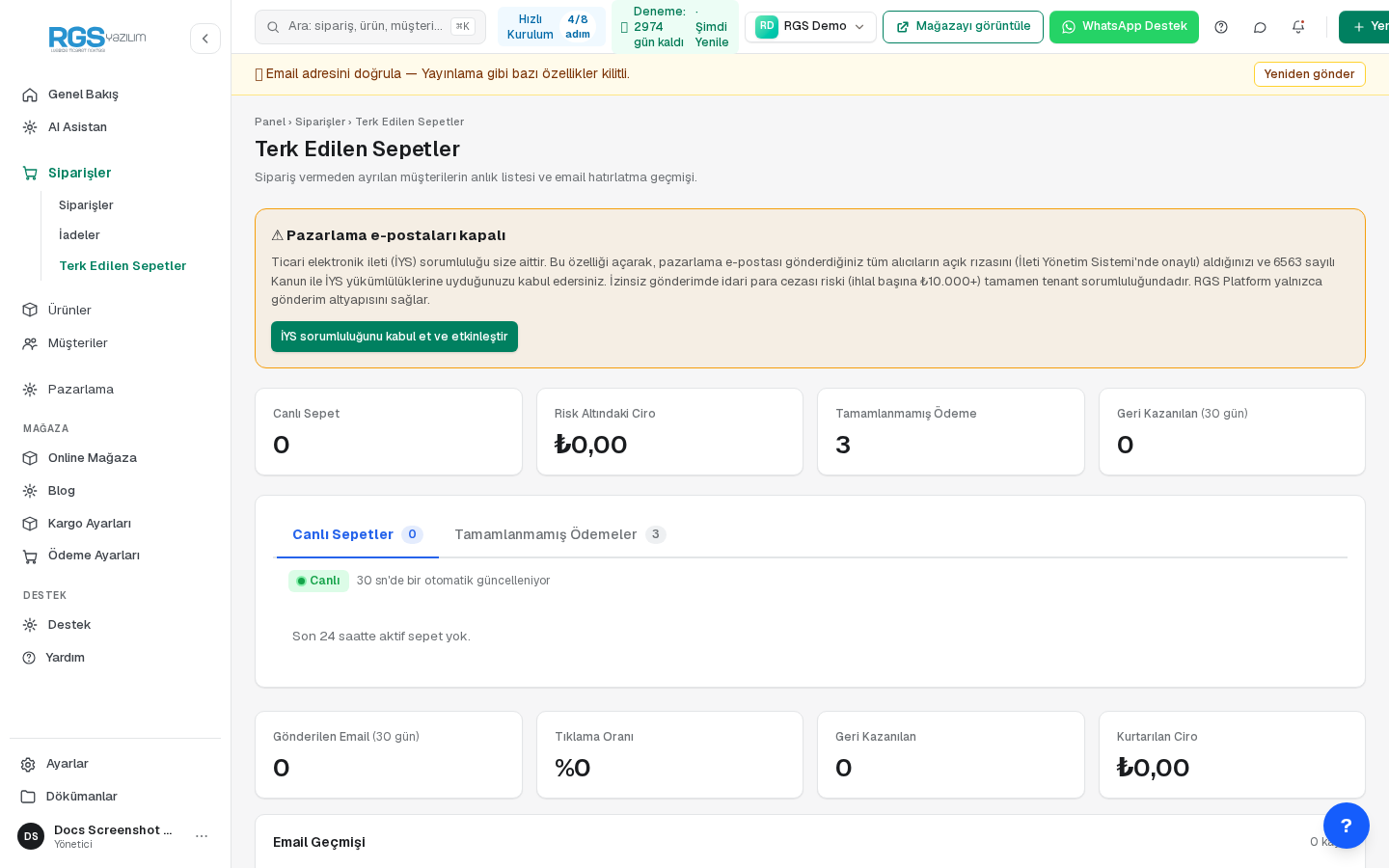This screenshot has height=868, width=1389.
Task: Click Şimdi Yenile in the trial banner
Action: pos(712,27)
